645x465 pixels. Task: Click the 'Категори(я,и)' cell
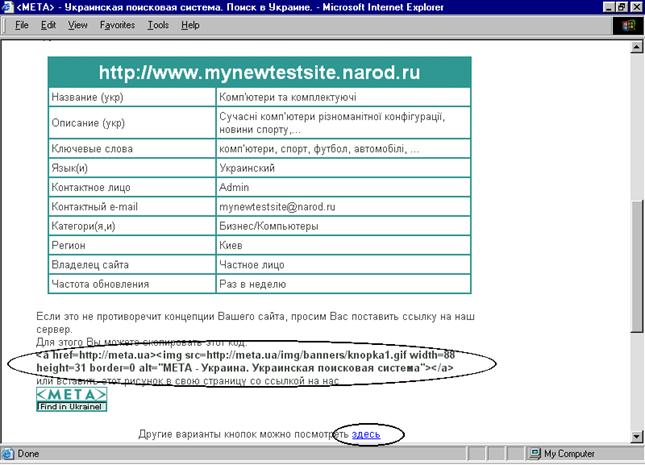tap(132, 226)
